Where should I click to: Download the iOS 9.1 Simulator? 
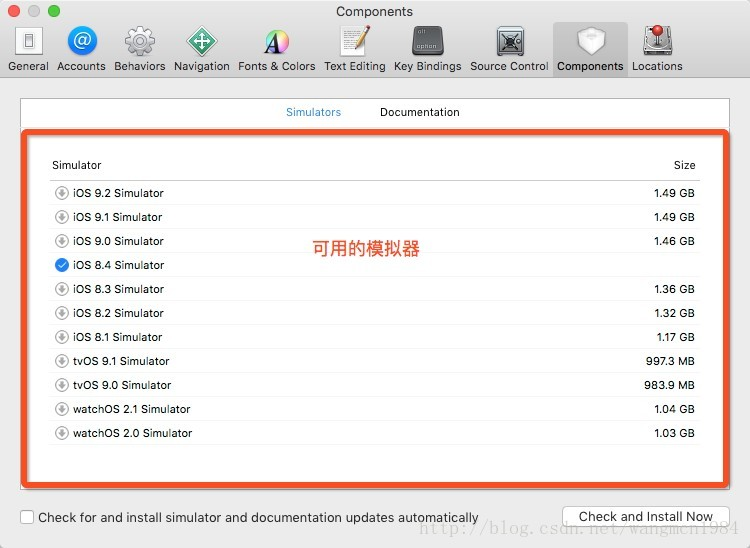click(61, 217)
